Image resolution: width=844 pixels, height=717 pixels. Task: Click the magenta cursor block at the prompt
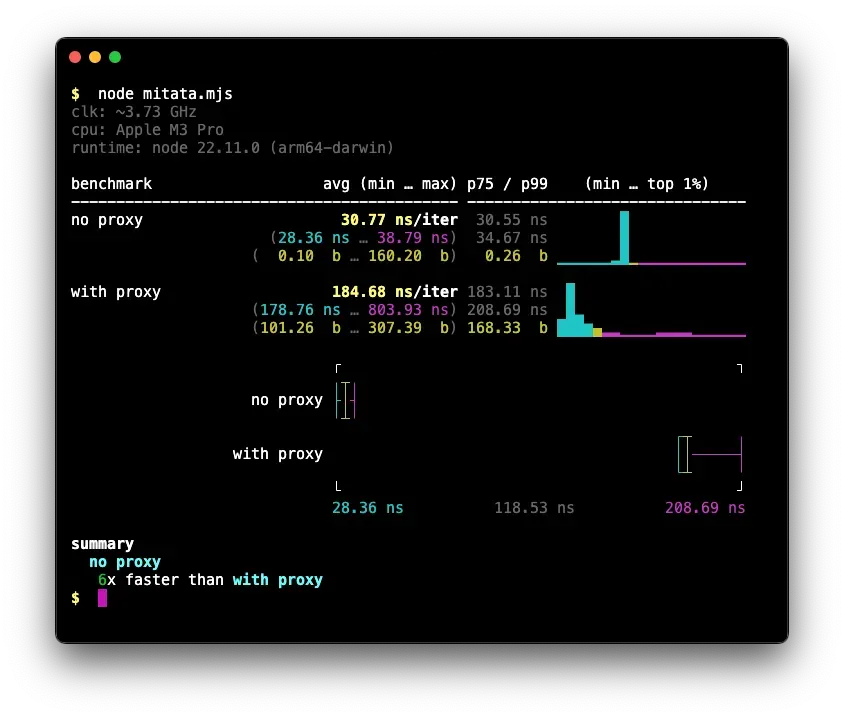pyautogui.click(x=100, y=597)
